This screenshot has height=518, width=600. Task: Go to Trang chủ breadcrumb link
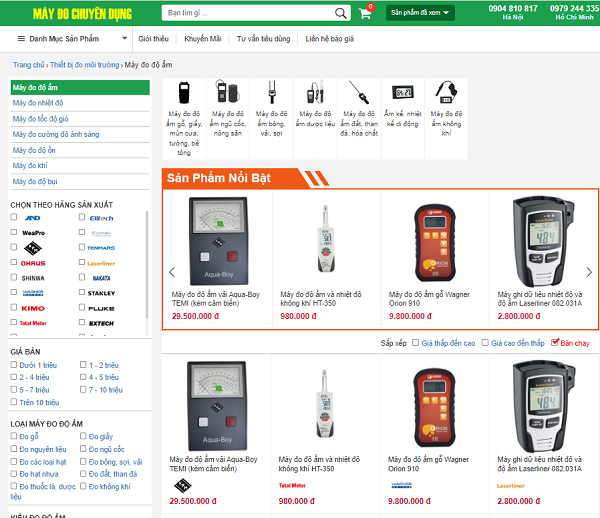tap(29, 65)
